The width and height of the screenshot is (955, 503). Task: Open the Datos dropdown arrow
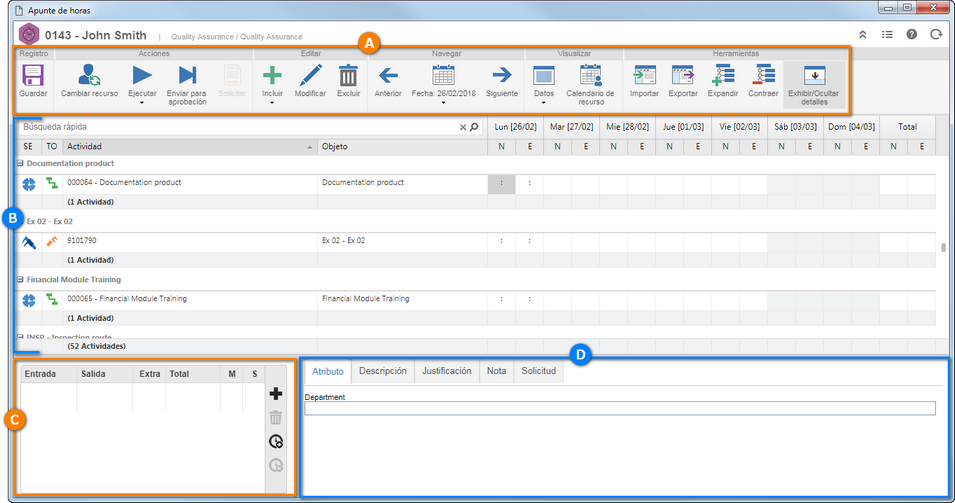click(x=543, y=103)
